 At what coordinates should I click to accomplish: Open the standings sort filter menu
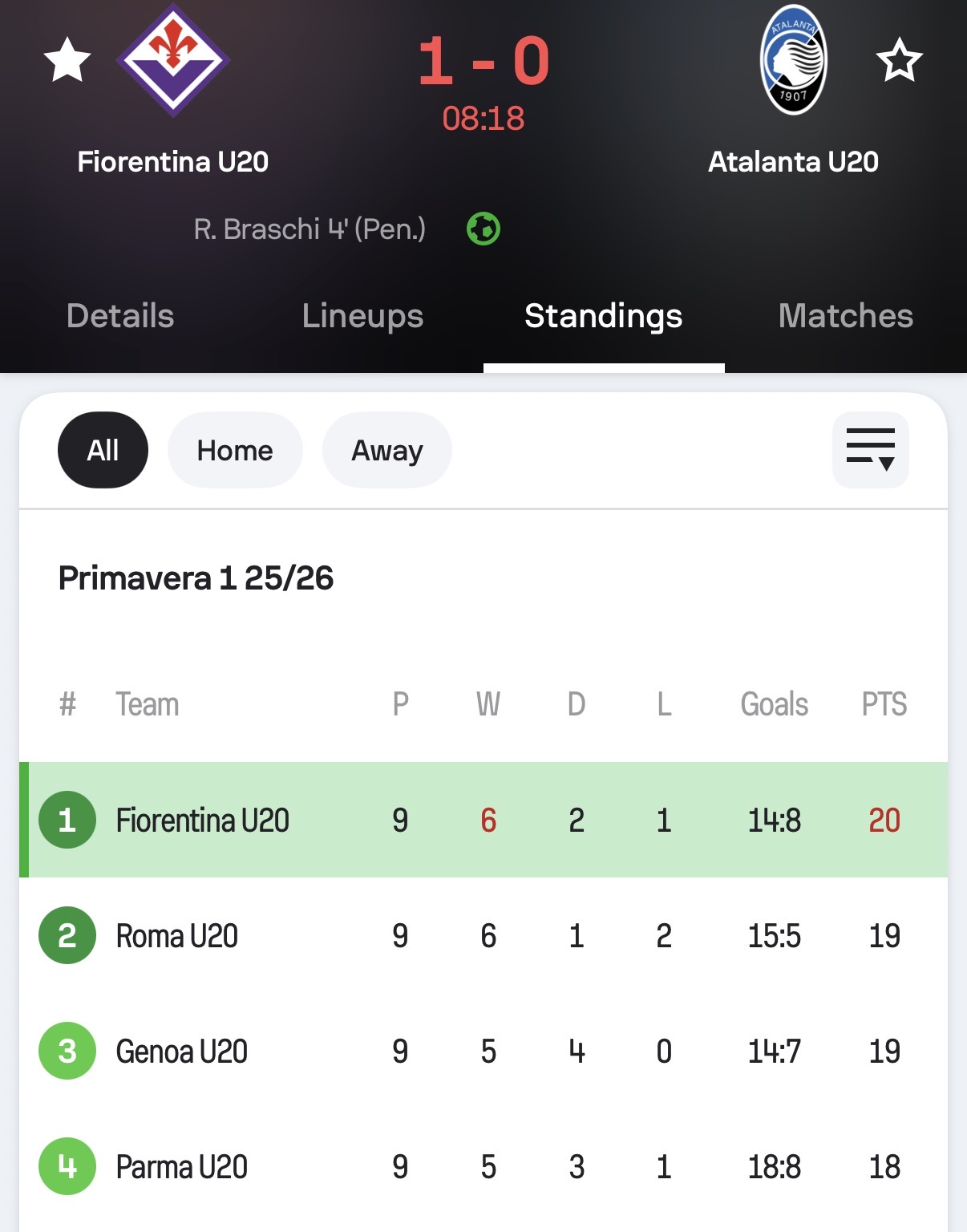pyautogui.click(x=870, y=450)
